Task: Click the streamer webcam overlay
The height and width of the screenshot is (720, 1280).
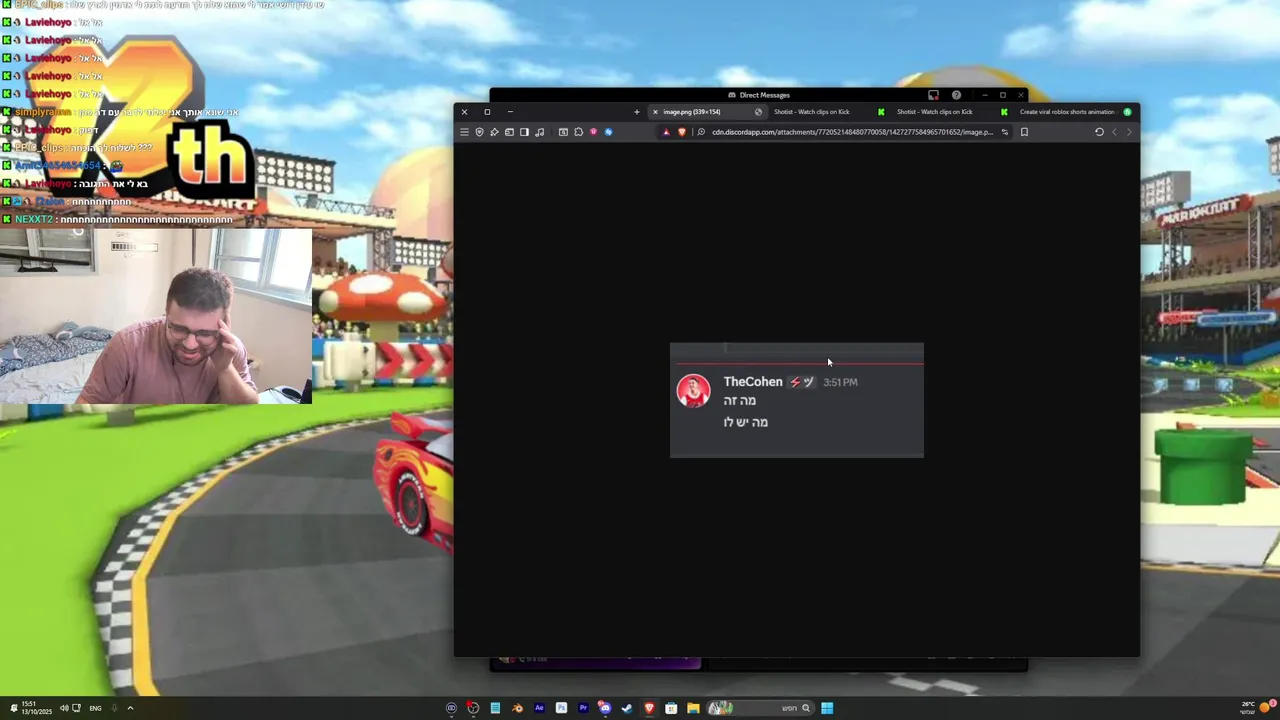Action: pos(156,316)
